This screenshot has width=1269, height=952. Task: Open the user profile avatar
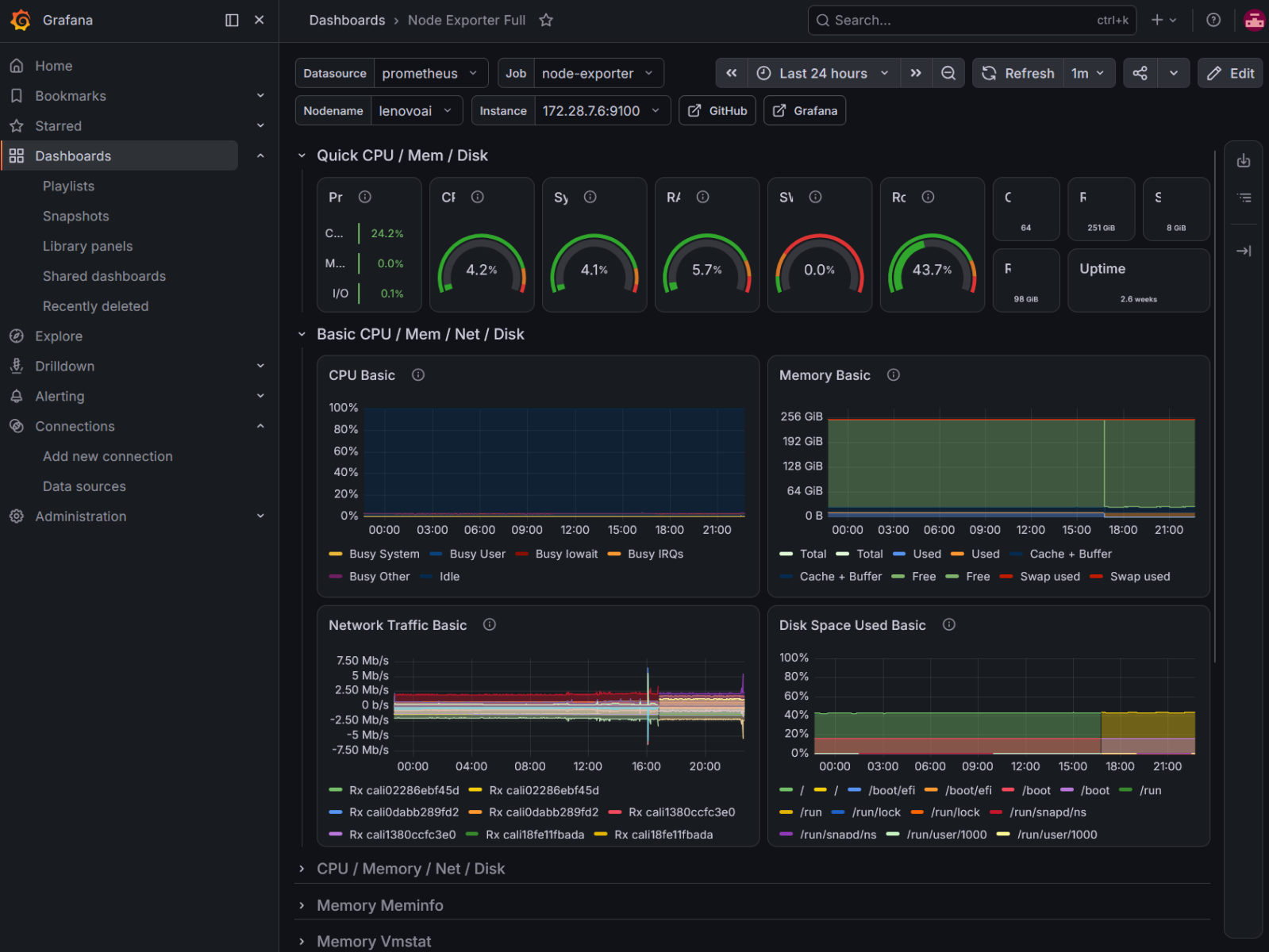click(x=1255, y=20)
